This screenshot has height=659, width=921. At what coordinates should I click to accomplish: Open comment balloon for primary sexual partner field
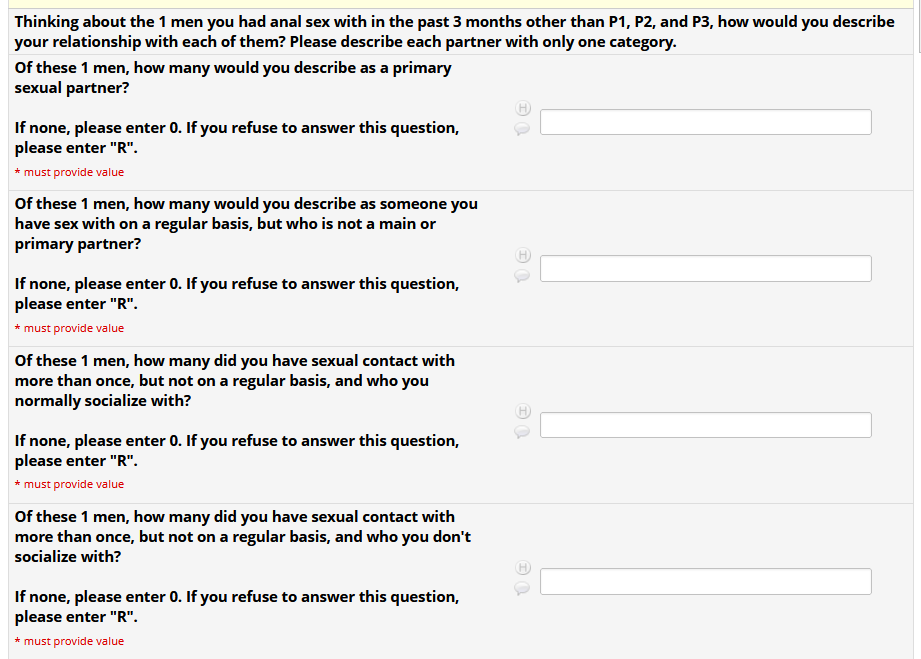tap(521, 129)
